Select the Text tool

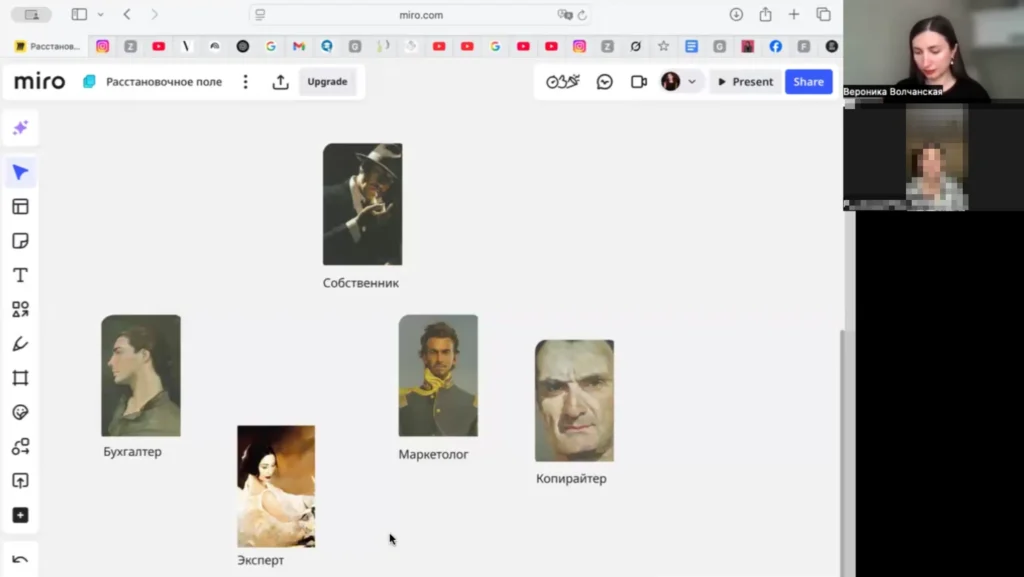click(20, 275)
